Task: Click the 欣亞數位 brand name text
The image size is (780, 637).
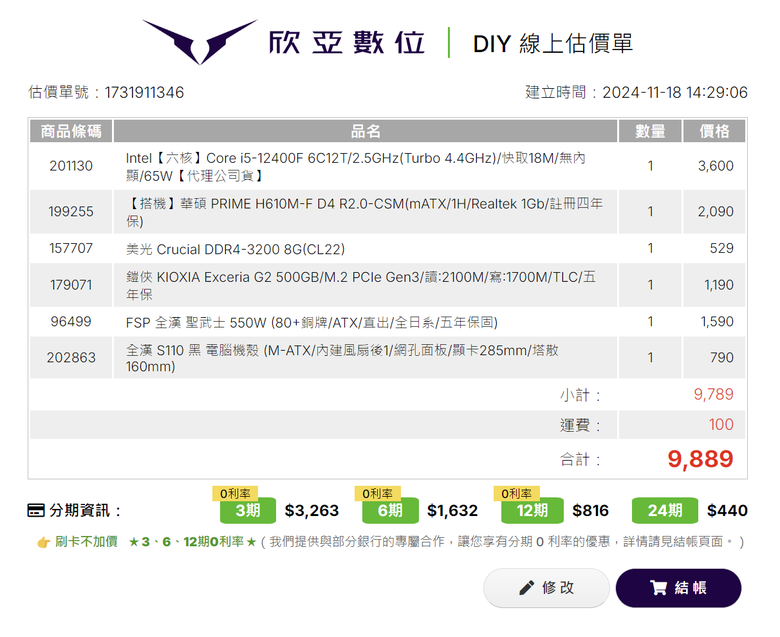Action: coord(347,42)
